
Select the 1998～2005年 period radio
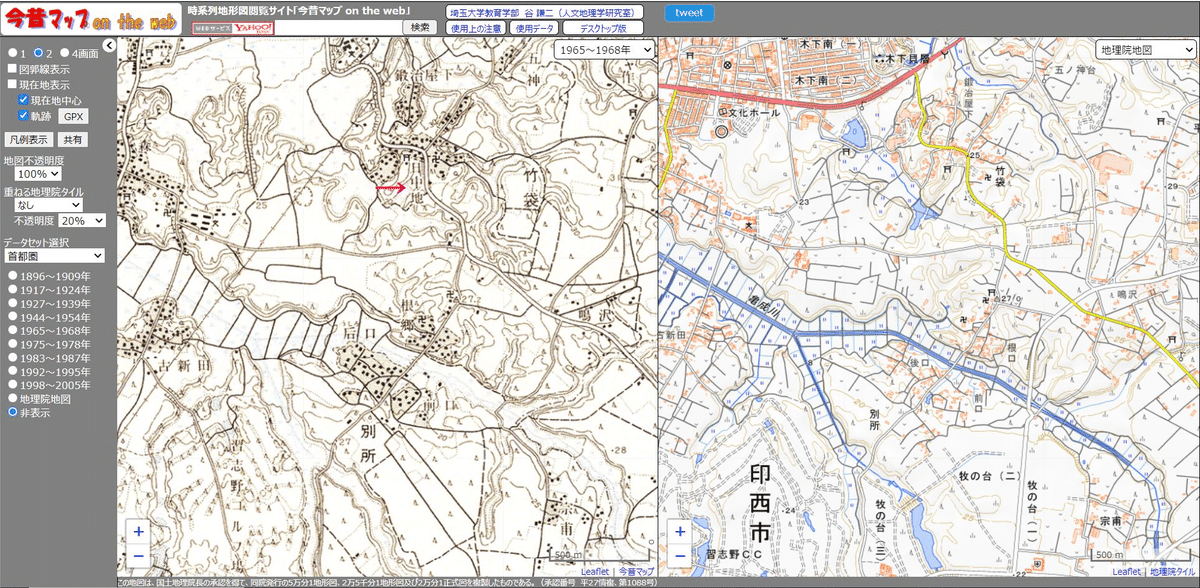[x=13, y=385]
